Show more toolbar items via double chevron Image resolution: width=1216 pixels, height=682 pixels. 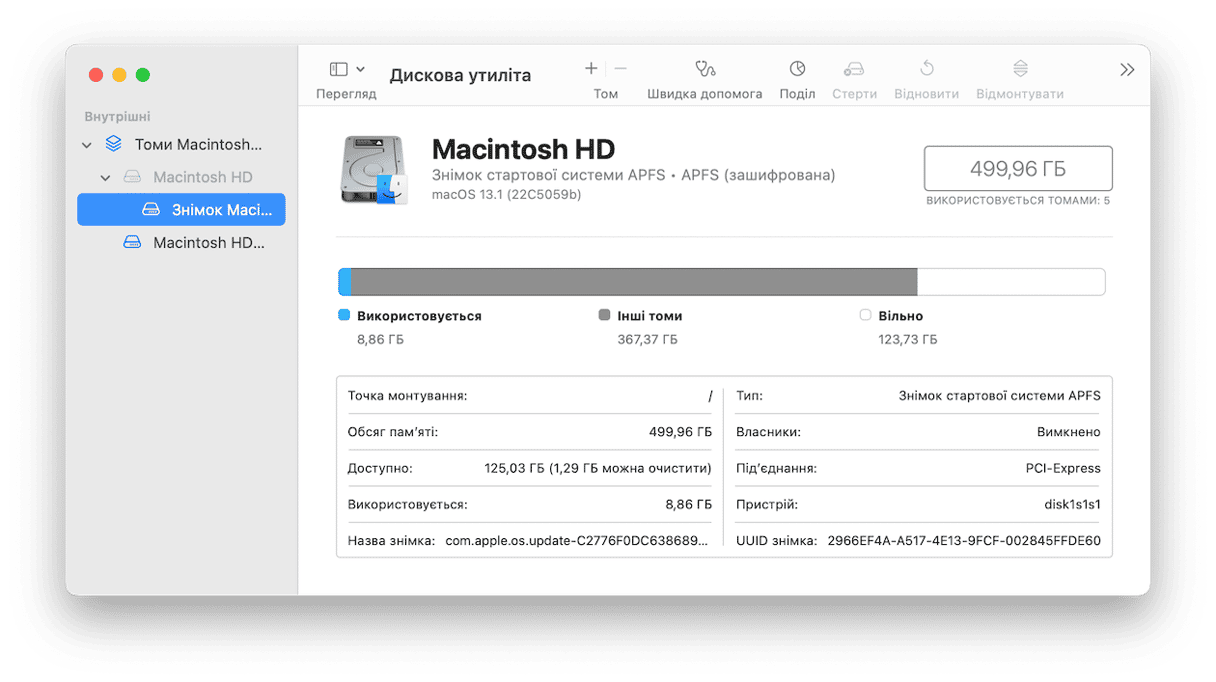coord(1127,70)
